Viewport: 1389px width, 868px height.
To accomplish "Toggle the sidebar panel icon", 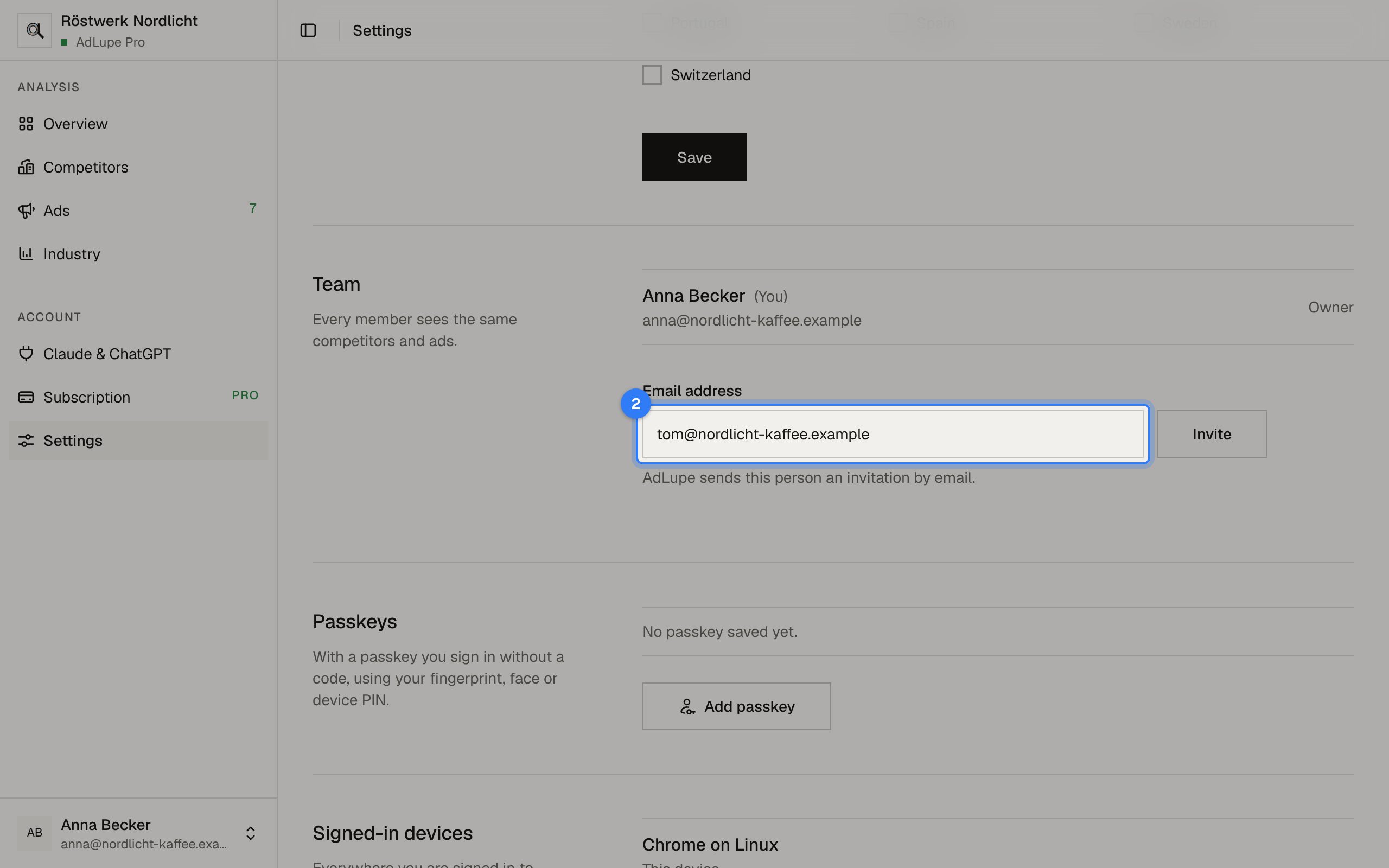I will point(308,30).
